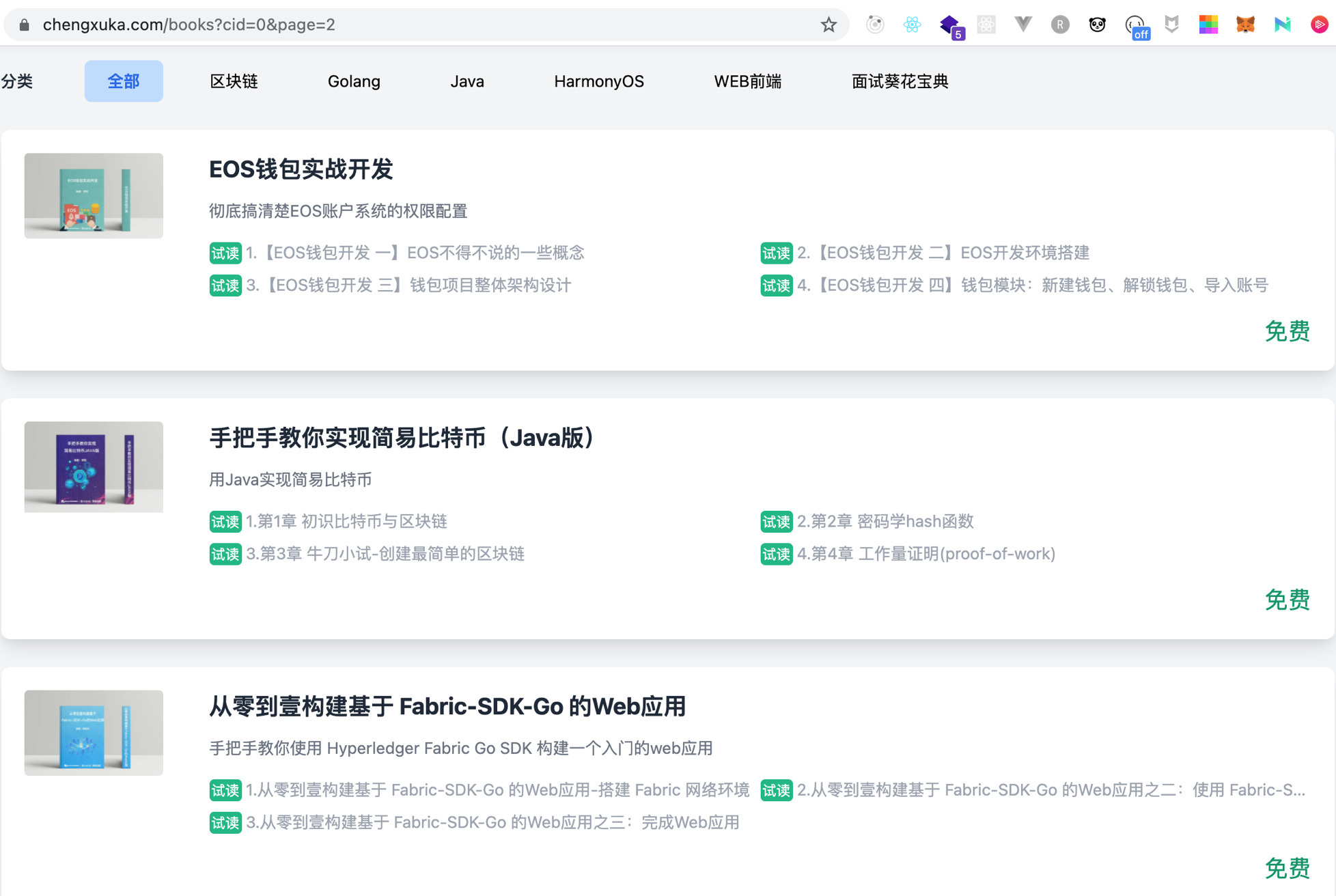Open the purple extension with 5 badge
This screenshot has height=896, width=1336.
click(x=949, y=26)
